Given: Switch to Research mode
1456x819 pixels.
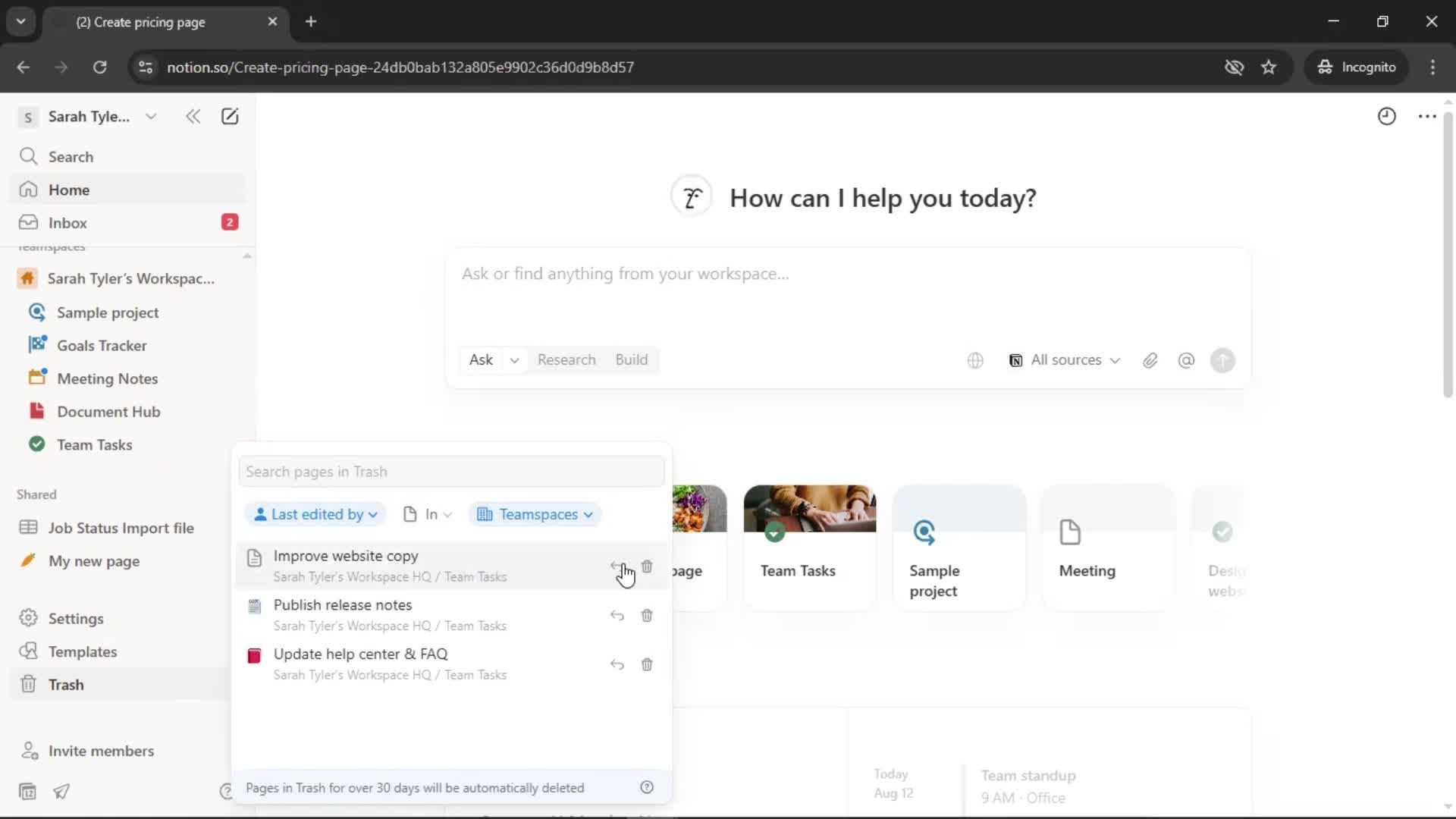Looking at the screenshot, I should [566, 359].
